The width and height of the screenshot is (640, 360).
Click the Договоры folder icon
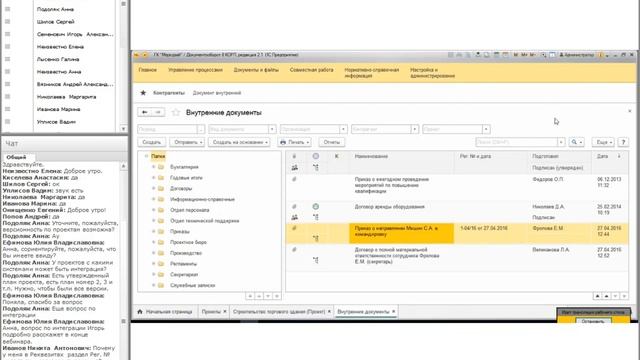tap(161, 189)
